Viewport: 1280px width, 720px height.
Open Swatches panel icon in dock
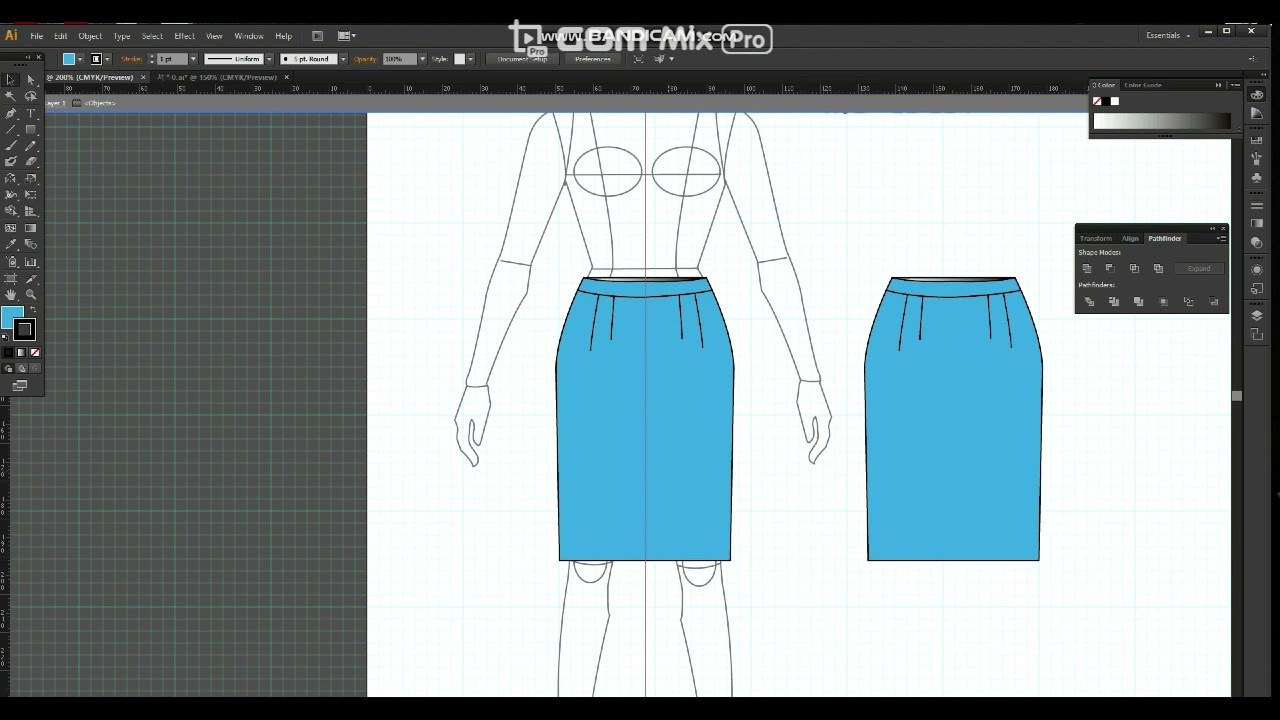click(1257, 140)
